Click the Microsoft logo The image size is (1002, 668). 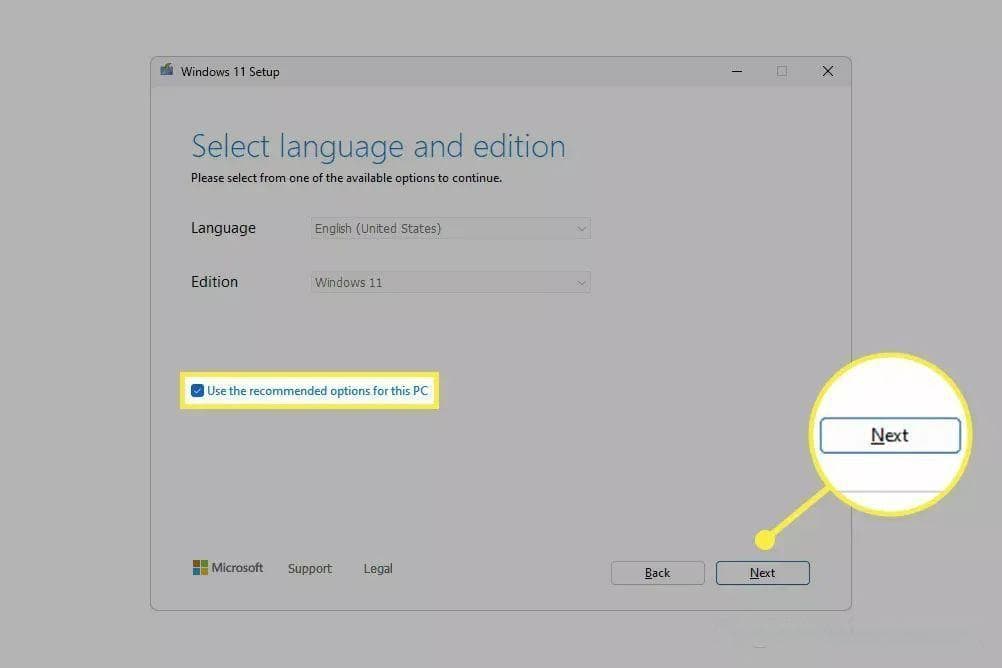227,568
